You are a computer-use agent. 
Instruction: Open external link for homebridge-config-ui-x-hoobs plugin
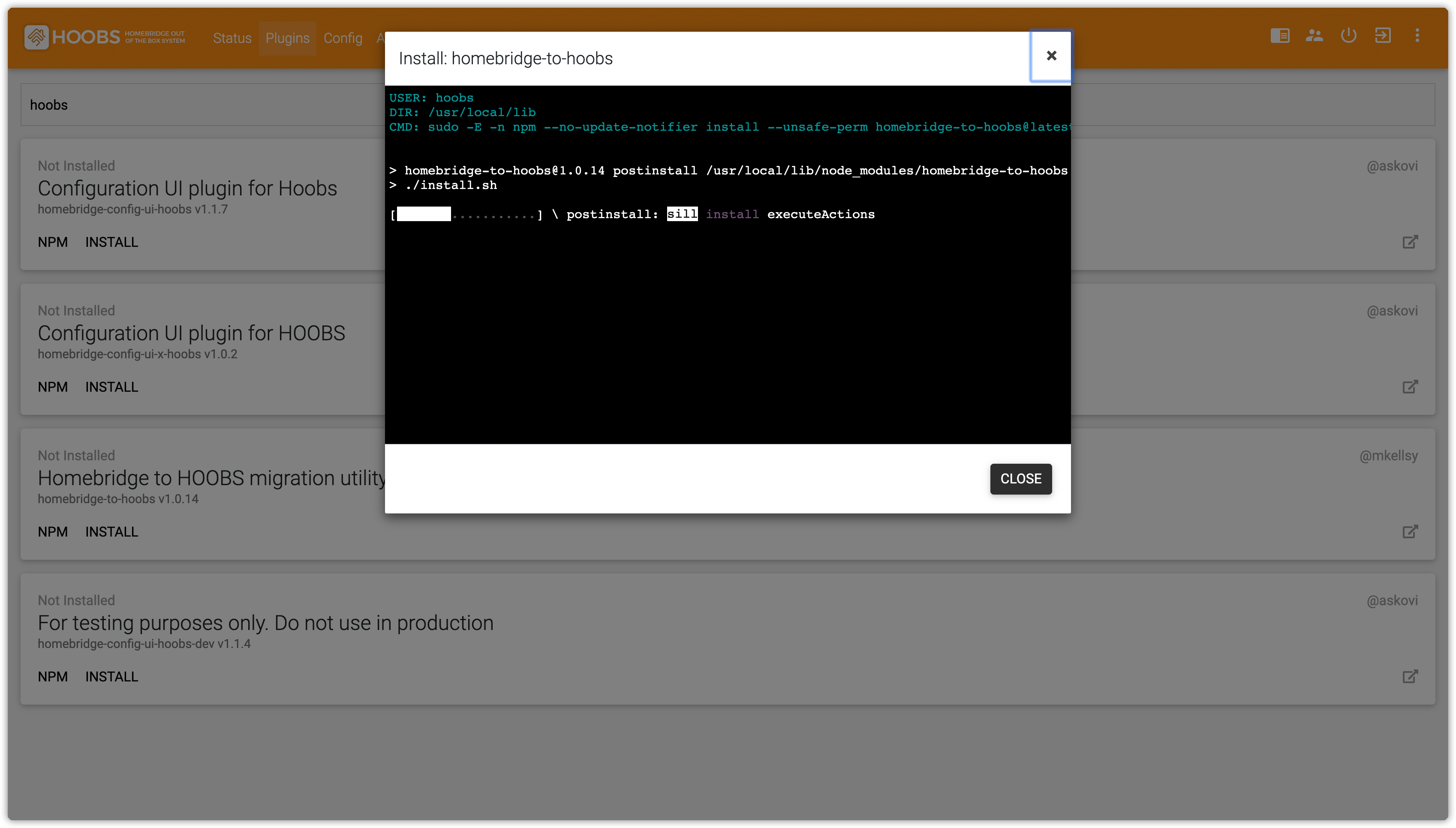pyautogui.click(x=1410, y=387)
